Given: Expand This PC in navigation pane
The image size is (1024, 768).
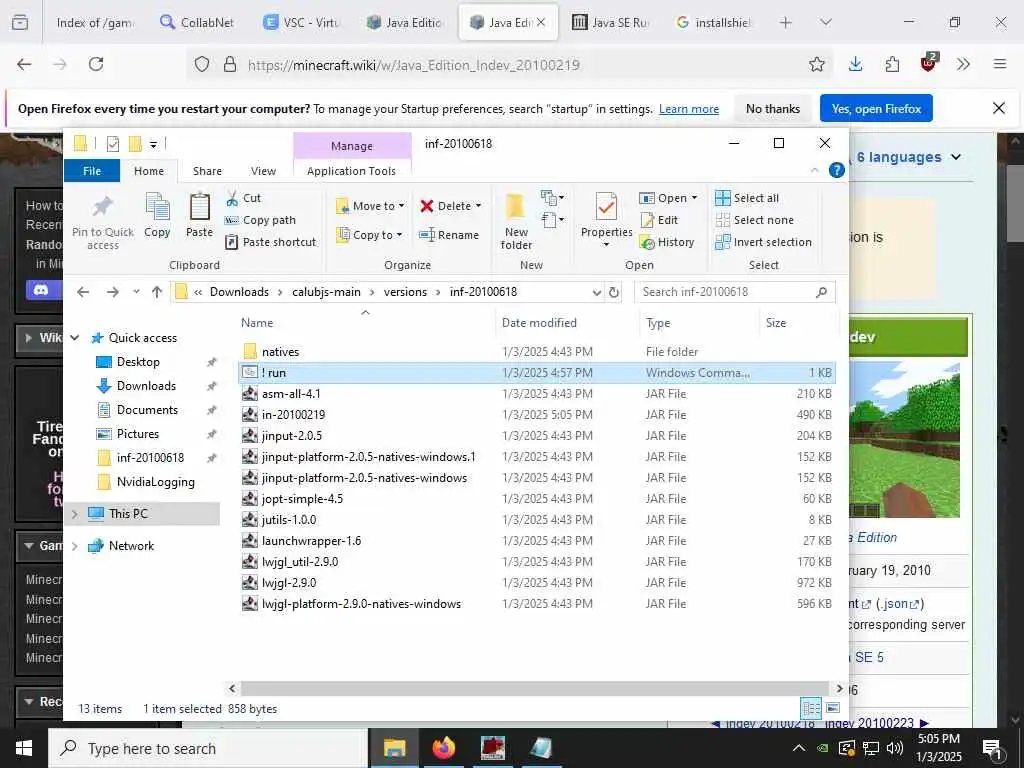Looking at the screenshot, I should click(74, 514).
